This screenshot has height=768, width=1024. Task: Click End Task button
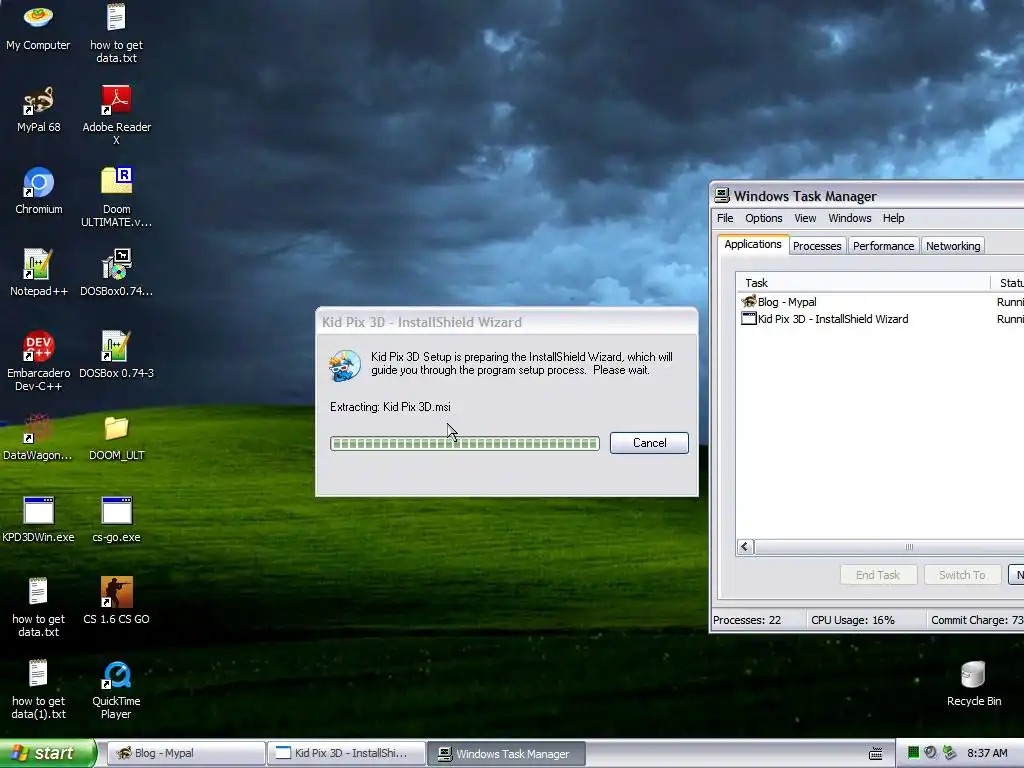pos(878,575)
